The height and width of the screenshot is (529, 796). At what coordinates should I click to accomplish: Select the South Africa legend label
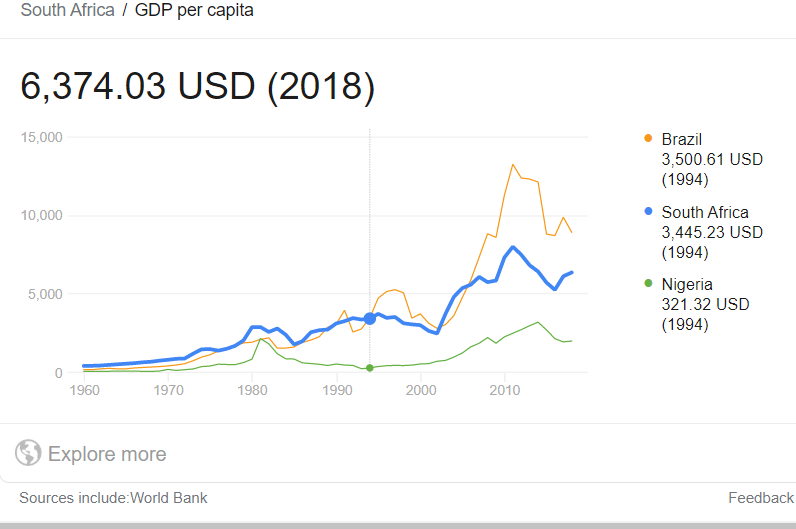click(x=705, y=212)
